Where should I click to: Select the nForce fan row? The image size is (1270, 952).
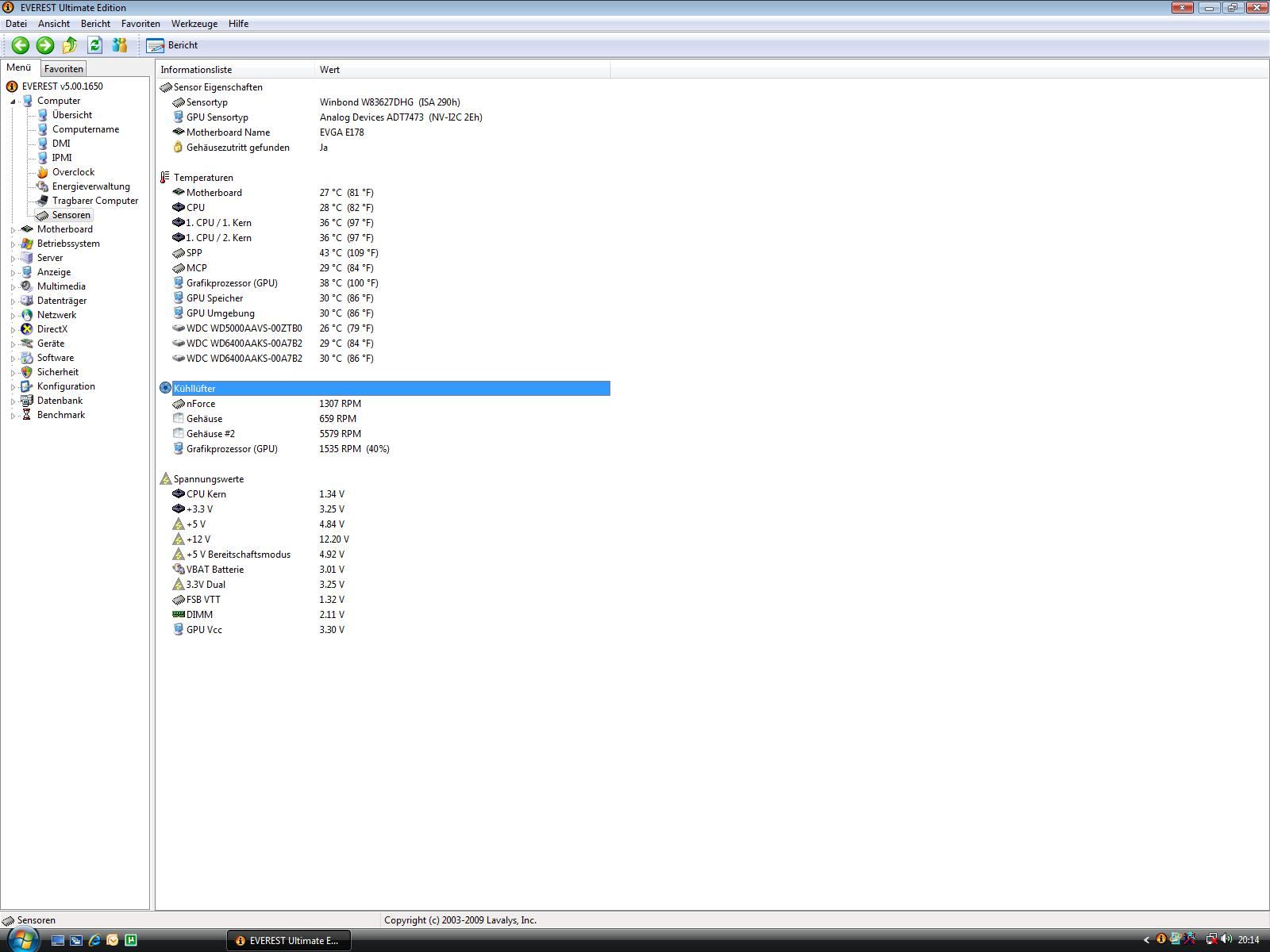[384, 404]
